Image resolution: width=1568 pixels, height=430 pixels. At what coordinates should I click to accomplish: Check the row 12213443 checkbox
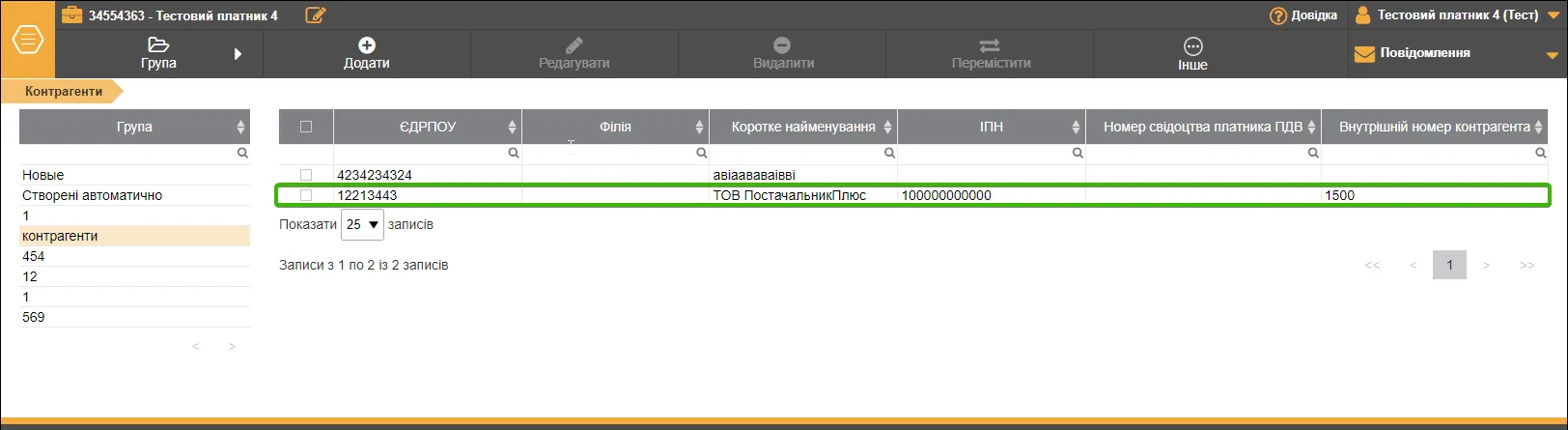click(306, 195)
